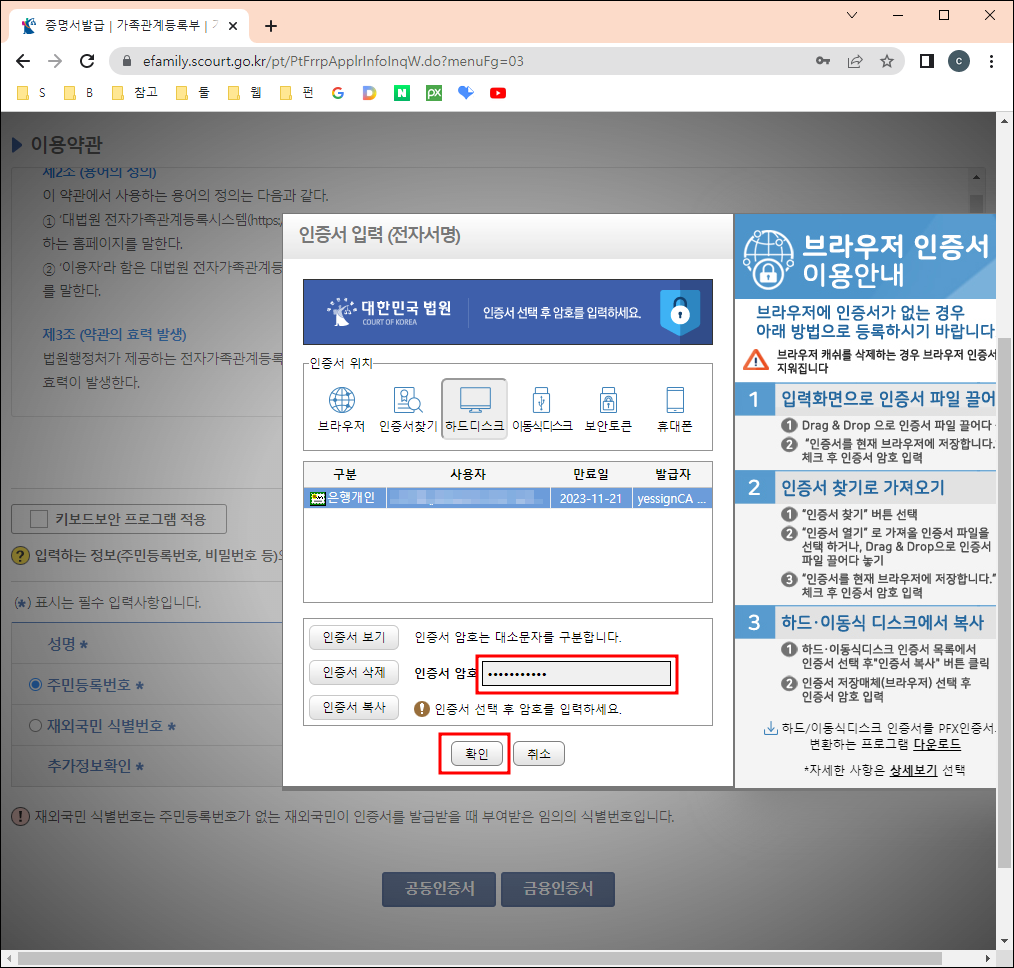Click the 인증서 암호 password field
This screenshot has height=968, width=1014.
click(575, 673)
